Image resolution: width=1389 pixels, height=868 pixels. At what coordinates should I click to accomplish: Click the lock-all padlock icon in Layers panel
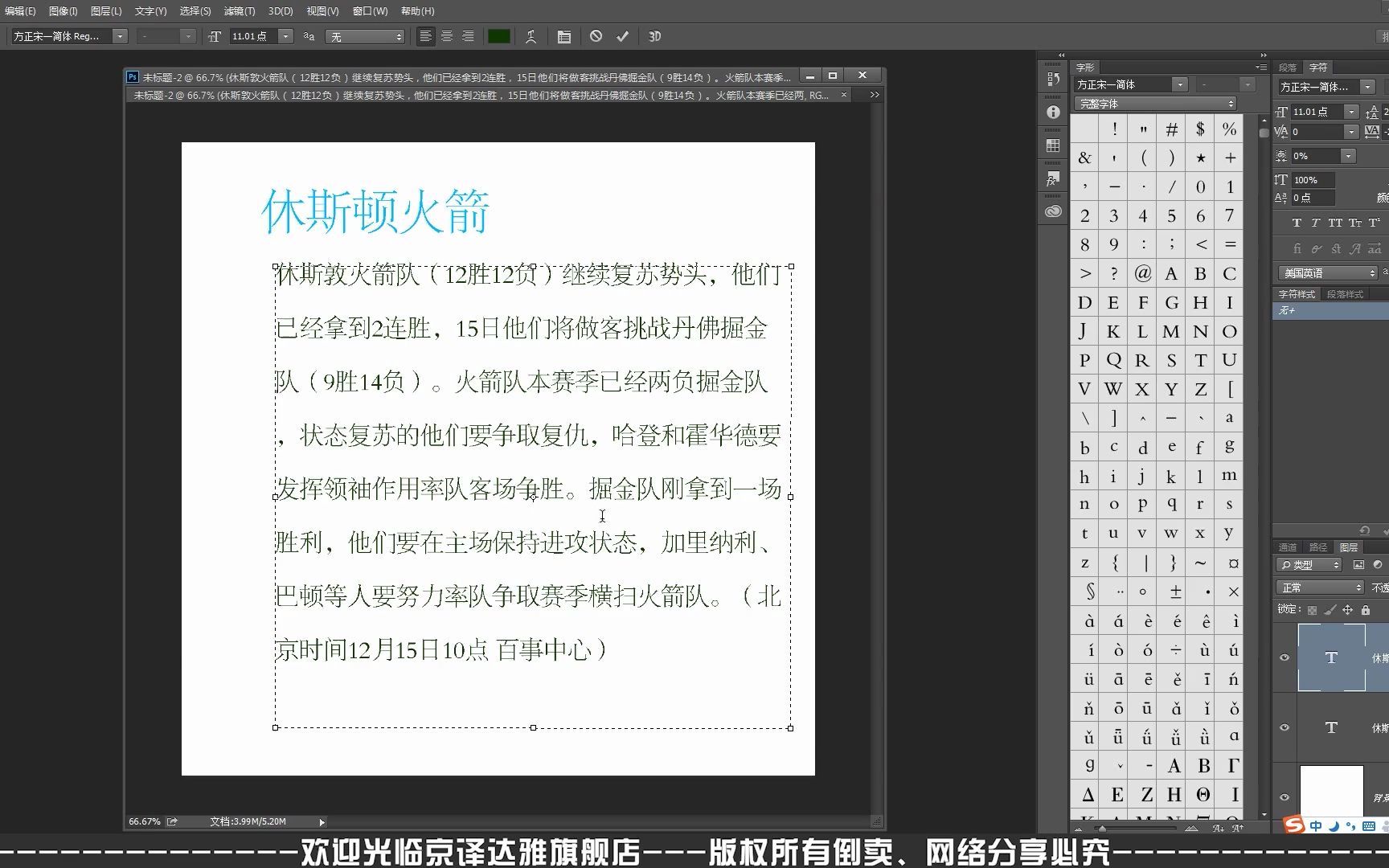(1366, 611)
